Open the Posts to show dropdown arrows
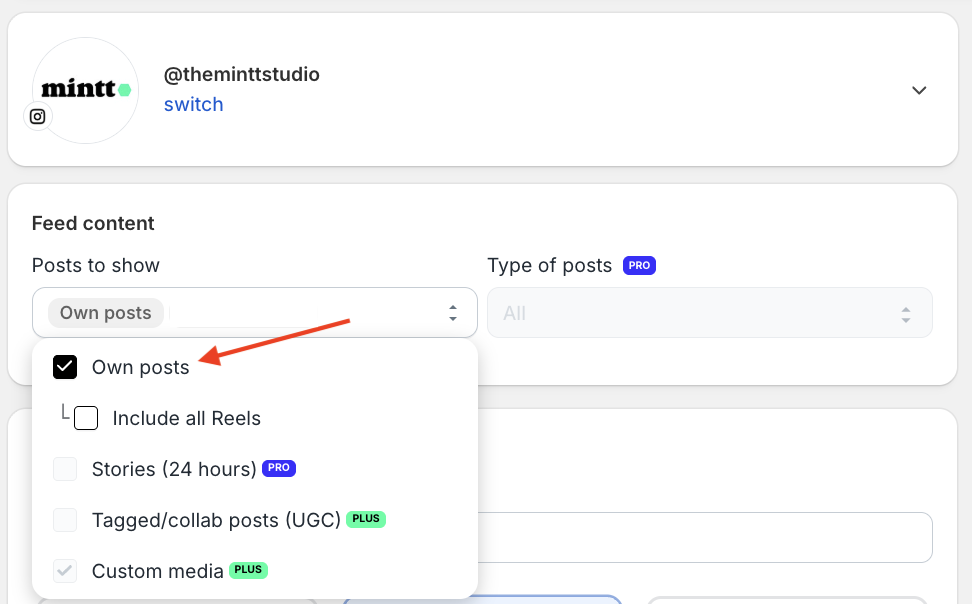The width and height of the screenshot is (972, 604). click(453, 313)
